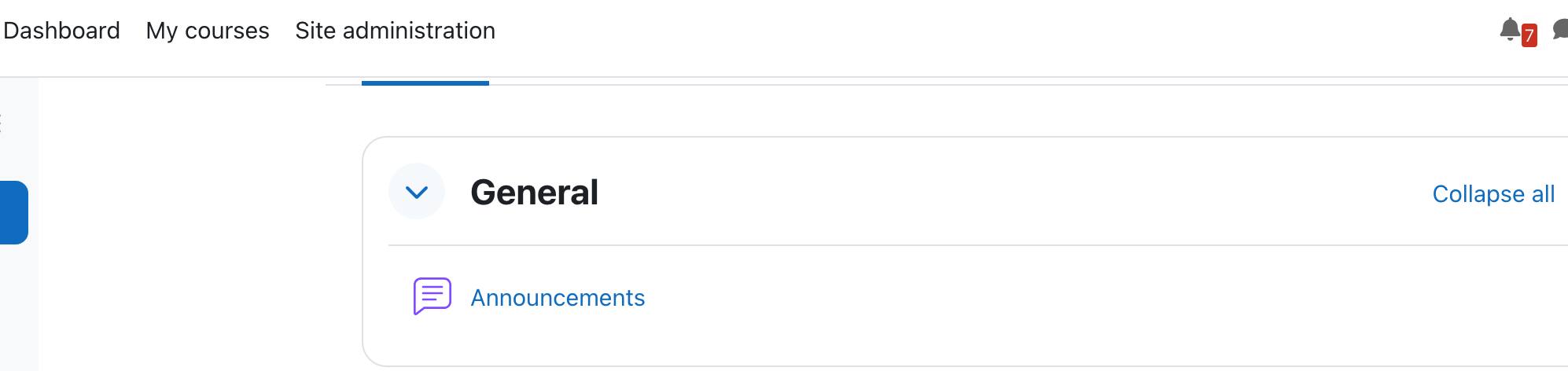Toggle the General section circle button
The width and height of the screenshot is (1568, 371).
[417, 191]
